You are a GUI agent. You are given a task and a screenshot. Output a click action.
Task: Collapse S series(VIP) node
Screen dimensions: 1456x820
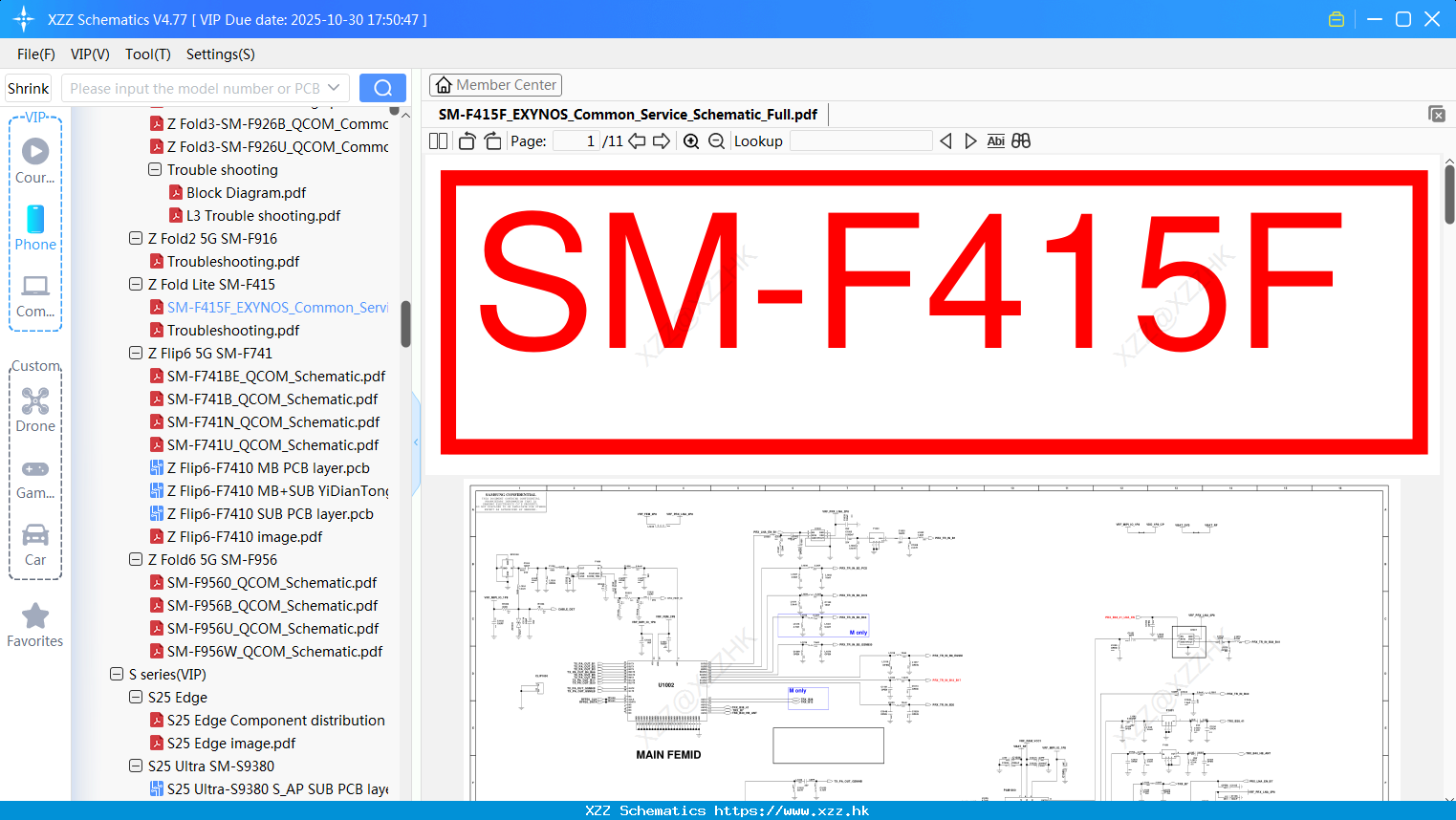pos(117,674)
